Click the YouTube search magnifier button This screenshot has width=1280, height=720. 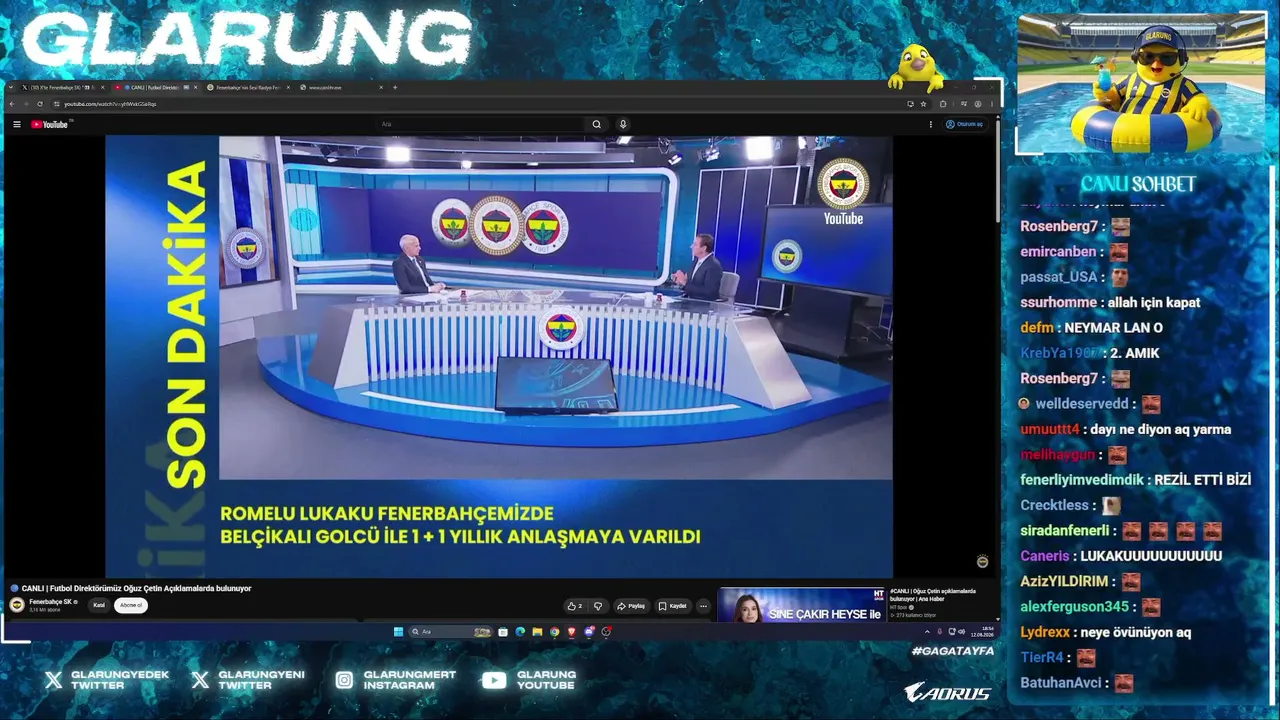point(597,124)
